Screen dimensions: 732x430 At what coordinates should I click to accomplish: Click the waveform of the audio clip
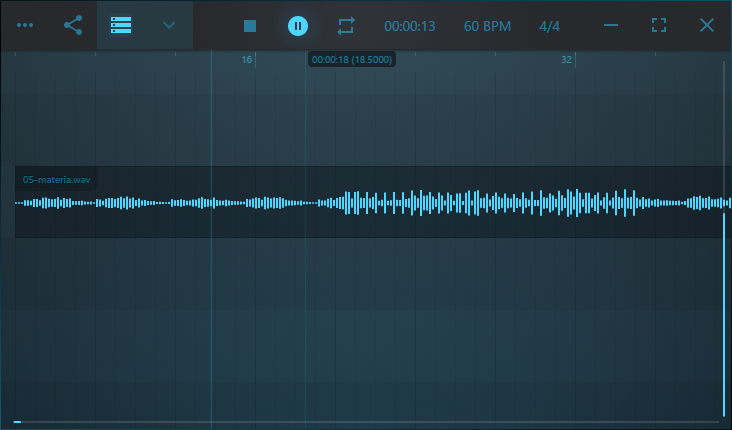pyautogui.click(x=373, y=203)
